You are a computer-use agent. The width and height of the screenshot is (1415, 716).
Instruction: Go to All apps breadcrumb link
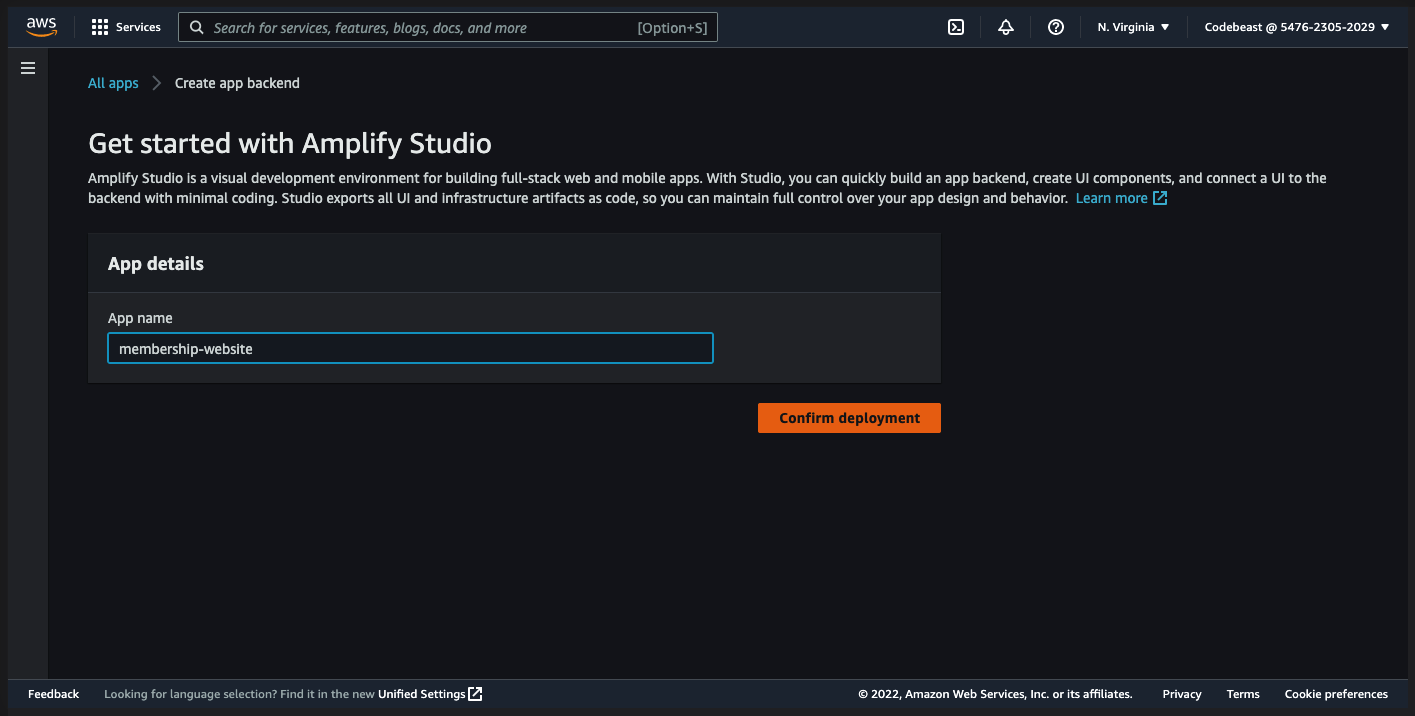pos(113,83)
